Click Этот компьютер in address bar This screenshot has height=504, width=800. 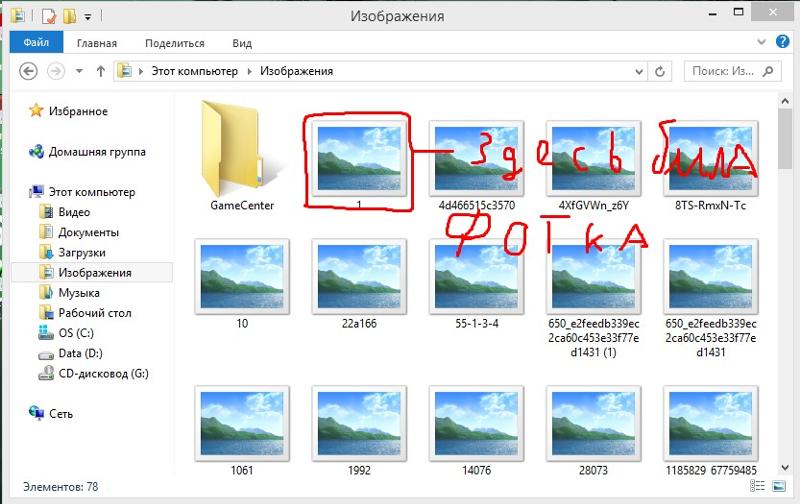[194, 71]
